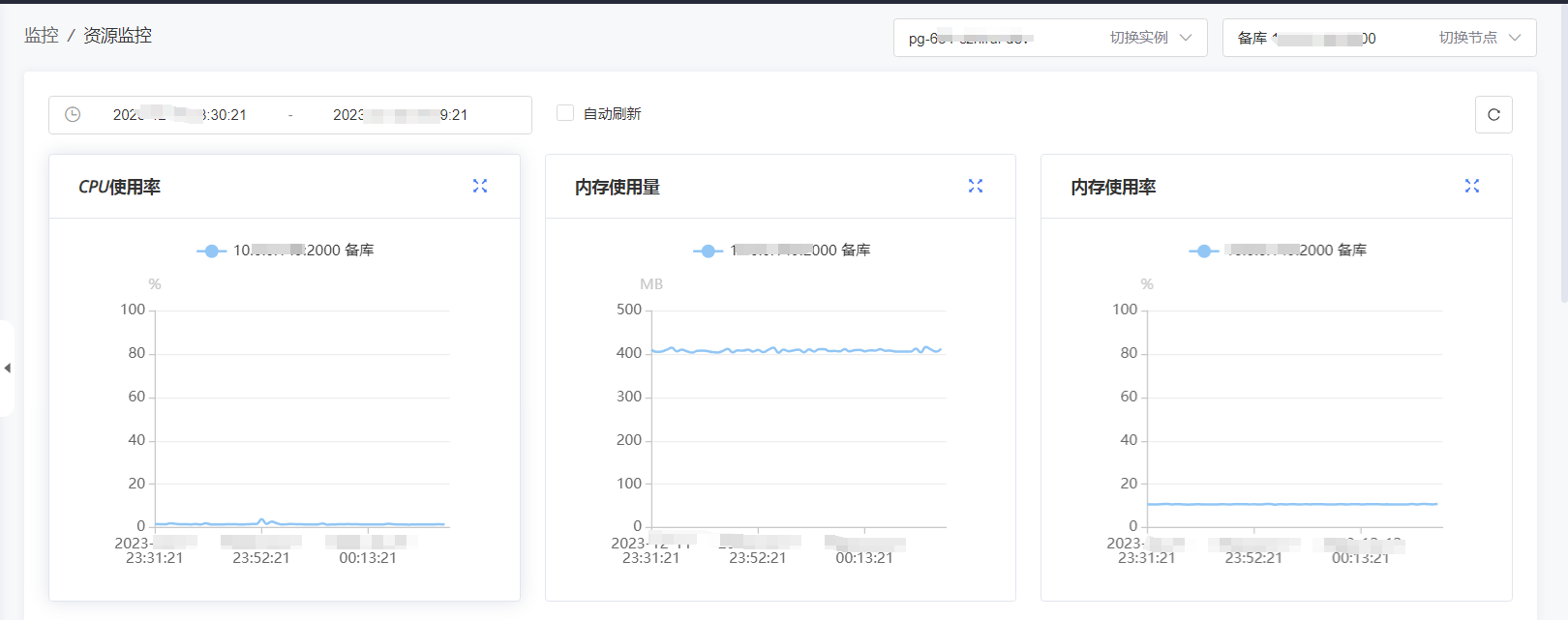Viewport: 1568px width, 620px height.
Task: Expand the 内存使用率 chart to fullscreen
Action: 1471,186
